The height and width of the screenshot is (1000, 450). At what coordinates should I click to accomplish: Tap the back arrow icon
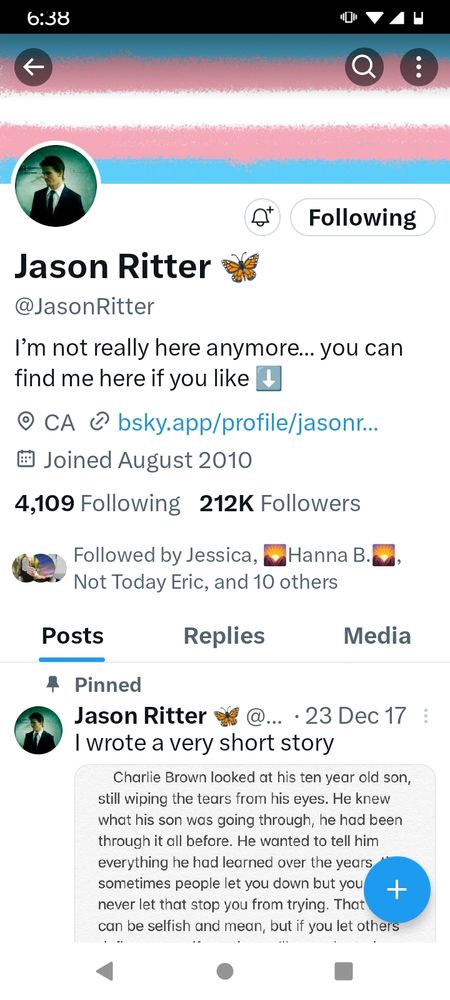click(33, 68)
